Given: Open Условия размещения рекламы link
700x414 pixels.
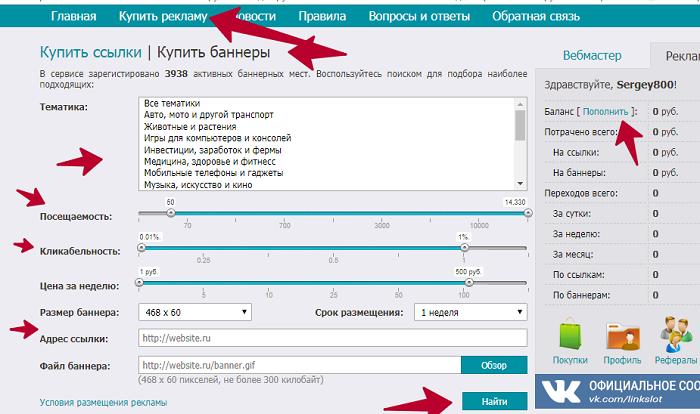Looking at the screenshot, I should 103,402.
